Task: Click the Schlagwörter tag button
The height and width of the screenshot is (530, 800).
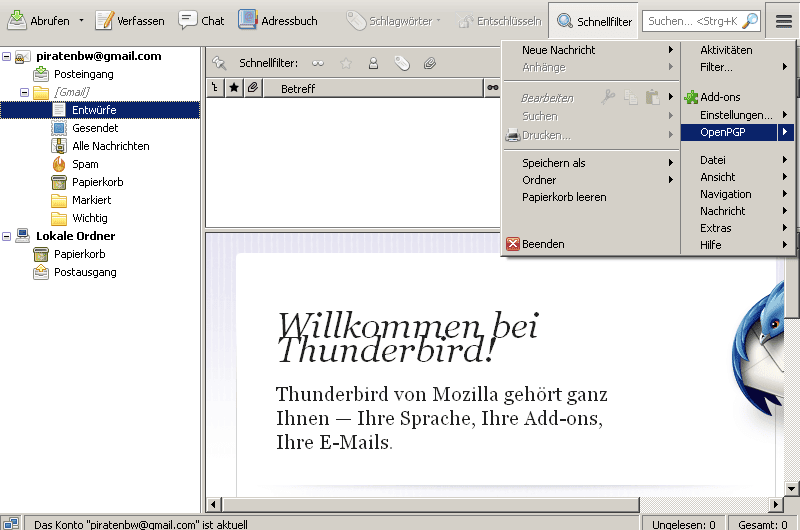Action: [x=393, y=21]
